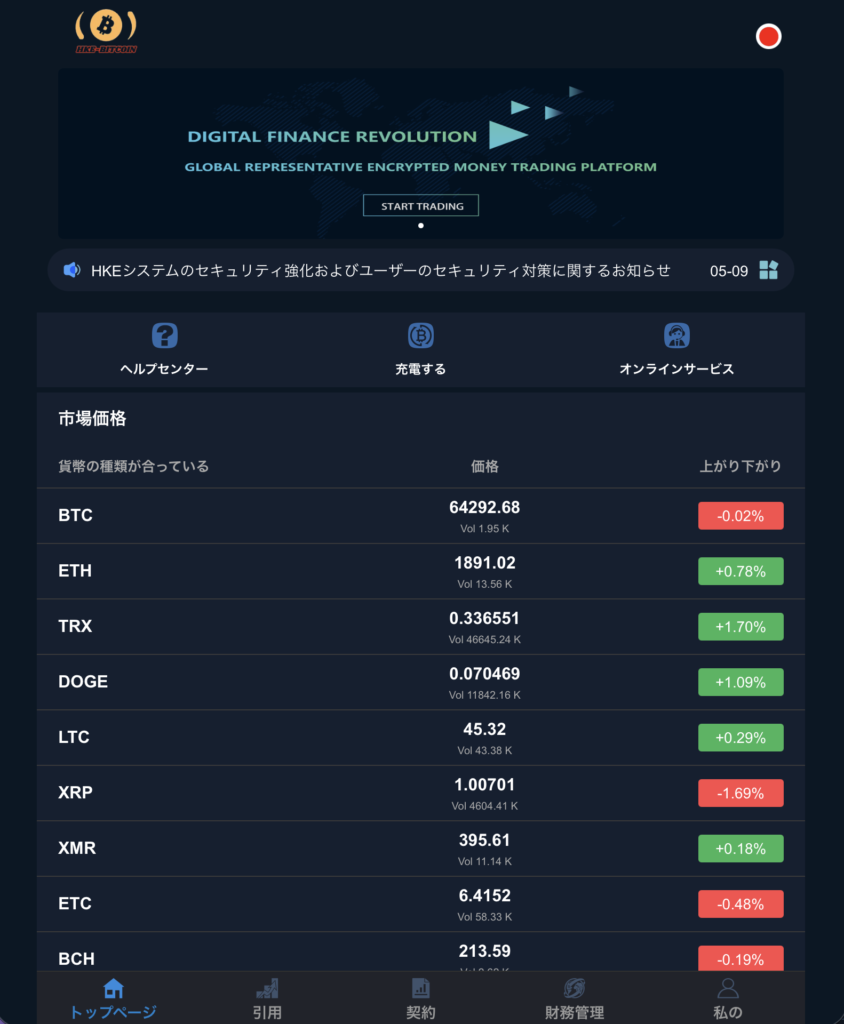Click the speaker announcement icon

pos(72,270)
